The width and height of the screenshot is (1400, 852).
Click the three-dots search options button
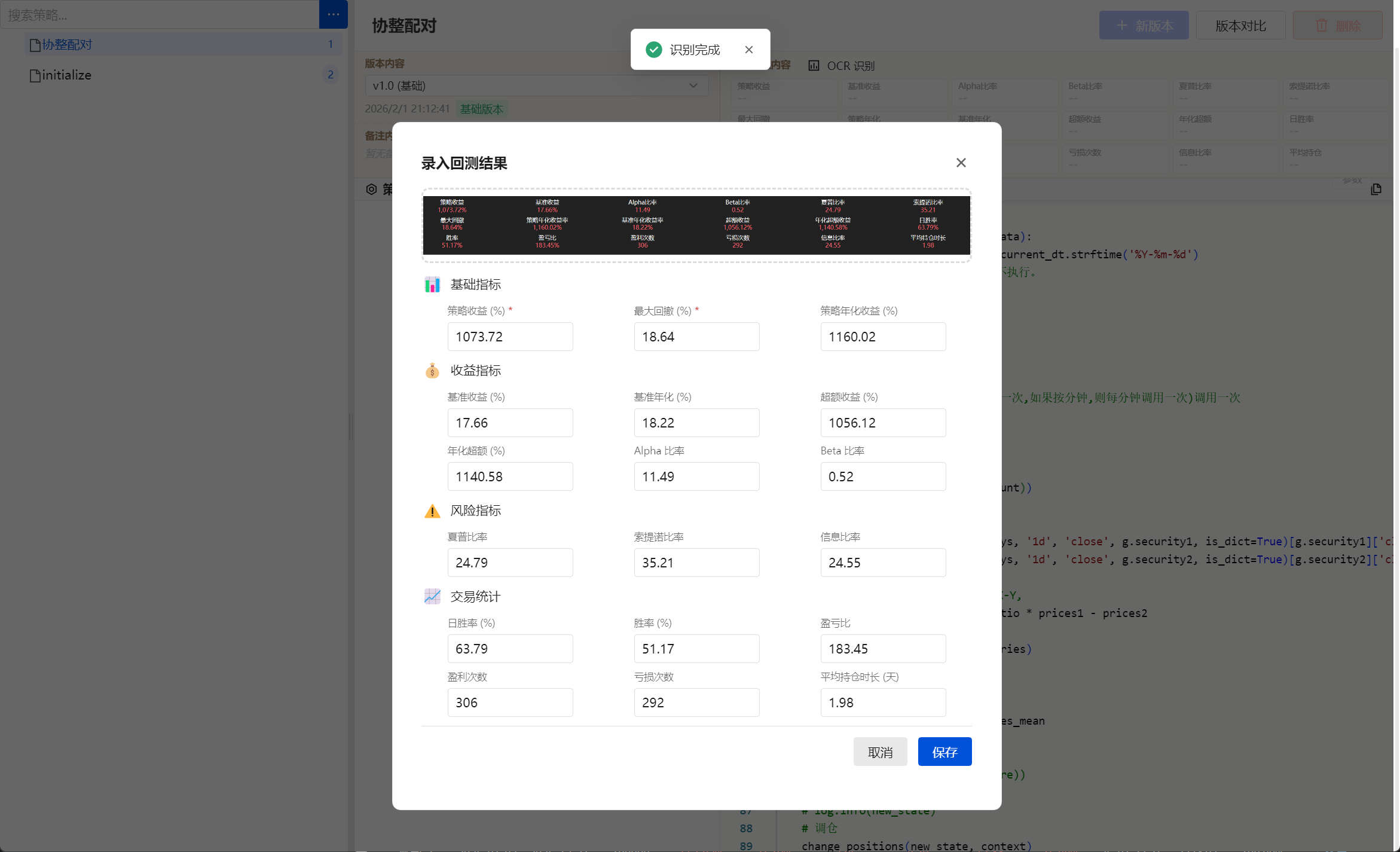pyautogui.click(x=333, y=14)
